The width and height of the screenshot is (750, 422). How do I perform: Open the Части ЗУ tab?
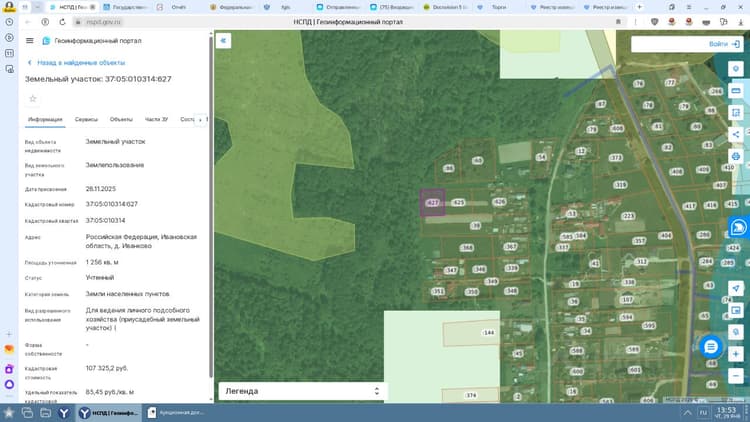156,119
